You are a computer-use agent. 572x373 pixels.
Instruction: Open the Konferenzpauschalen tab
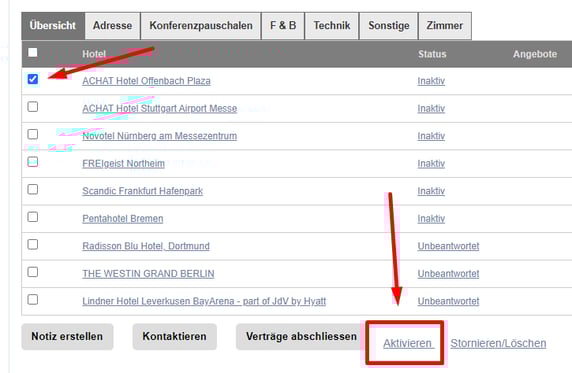(201, 26)
